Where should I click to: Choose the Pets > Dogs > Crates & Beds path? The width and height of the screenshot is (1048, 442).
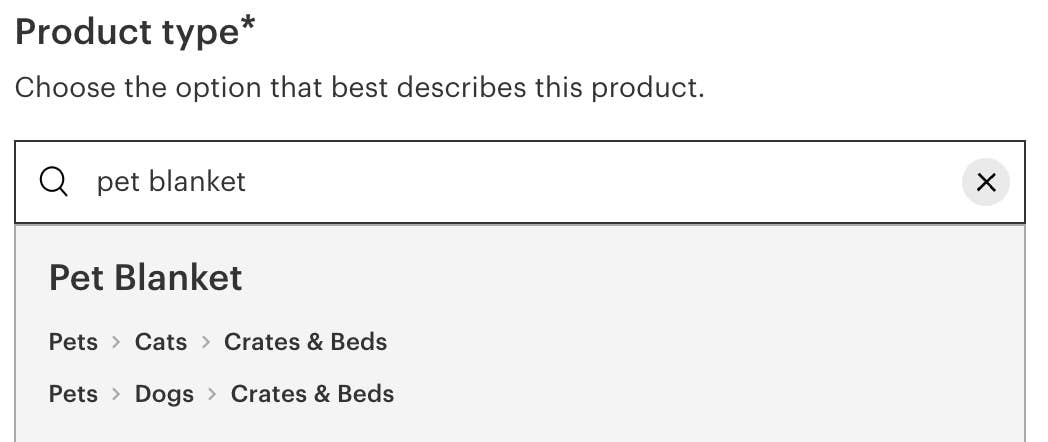[x=221, y=394]
